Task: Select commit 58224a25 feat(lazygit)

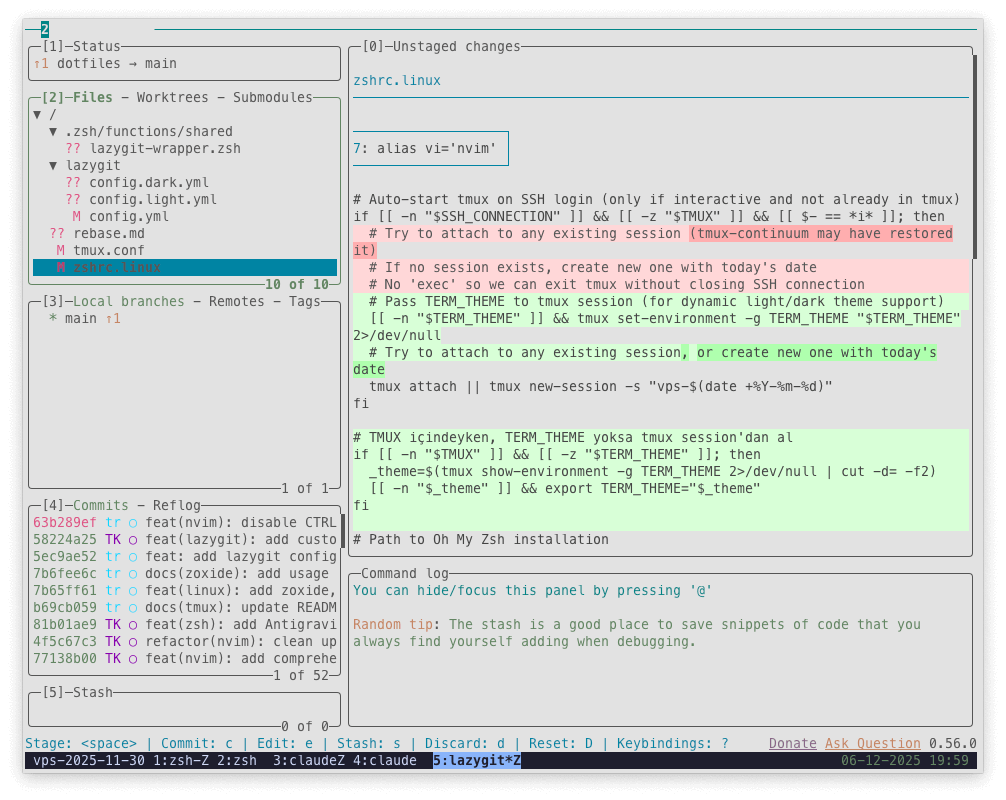Action: point(185,540)
